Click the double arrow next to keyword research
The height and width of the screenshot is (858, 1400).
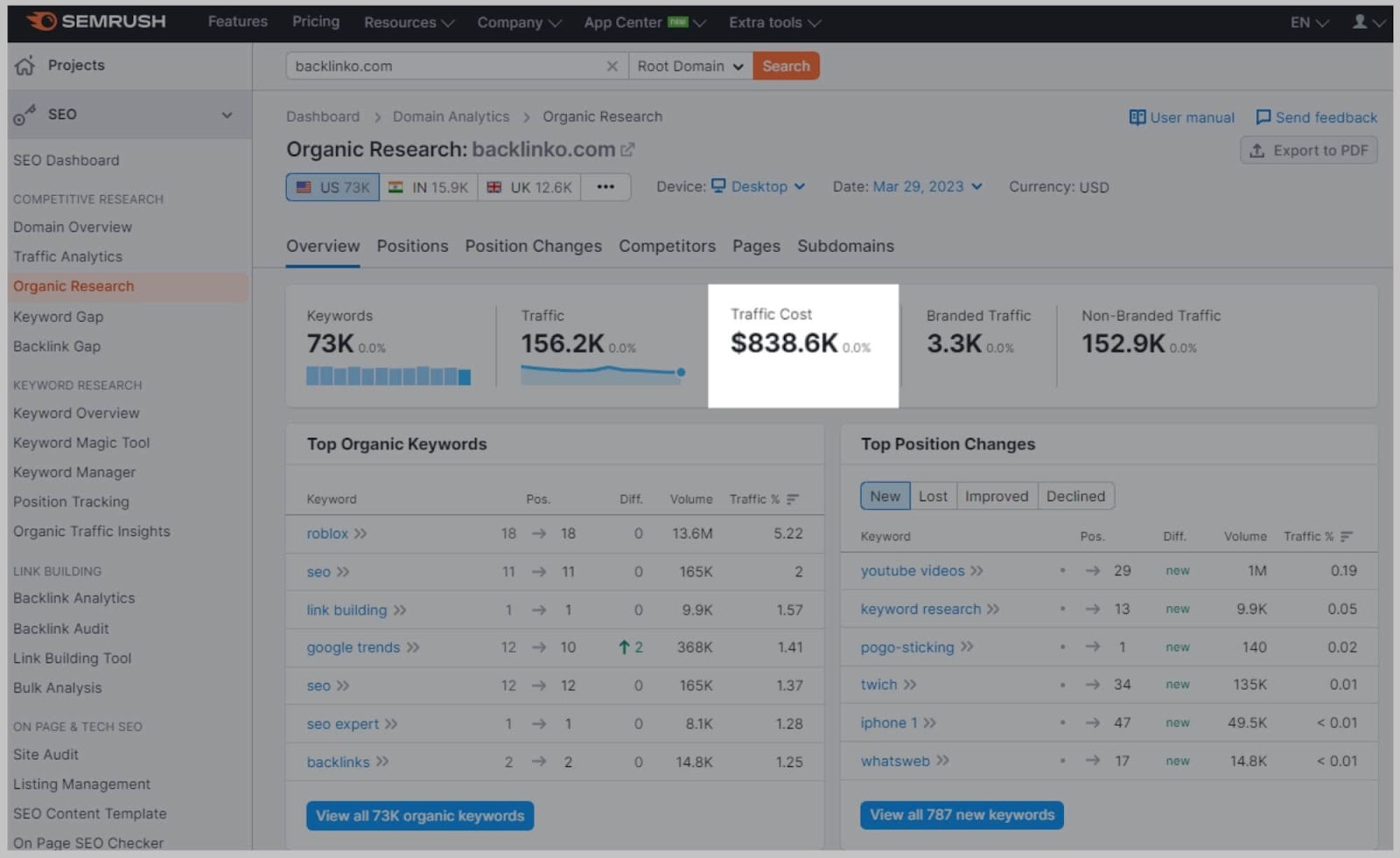tap(993, 610)
